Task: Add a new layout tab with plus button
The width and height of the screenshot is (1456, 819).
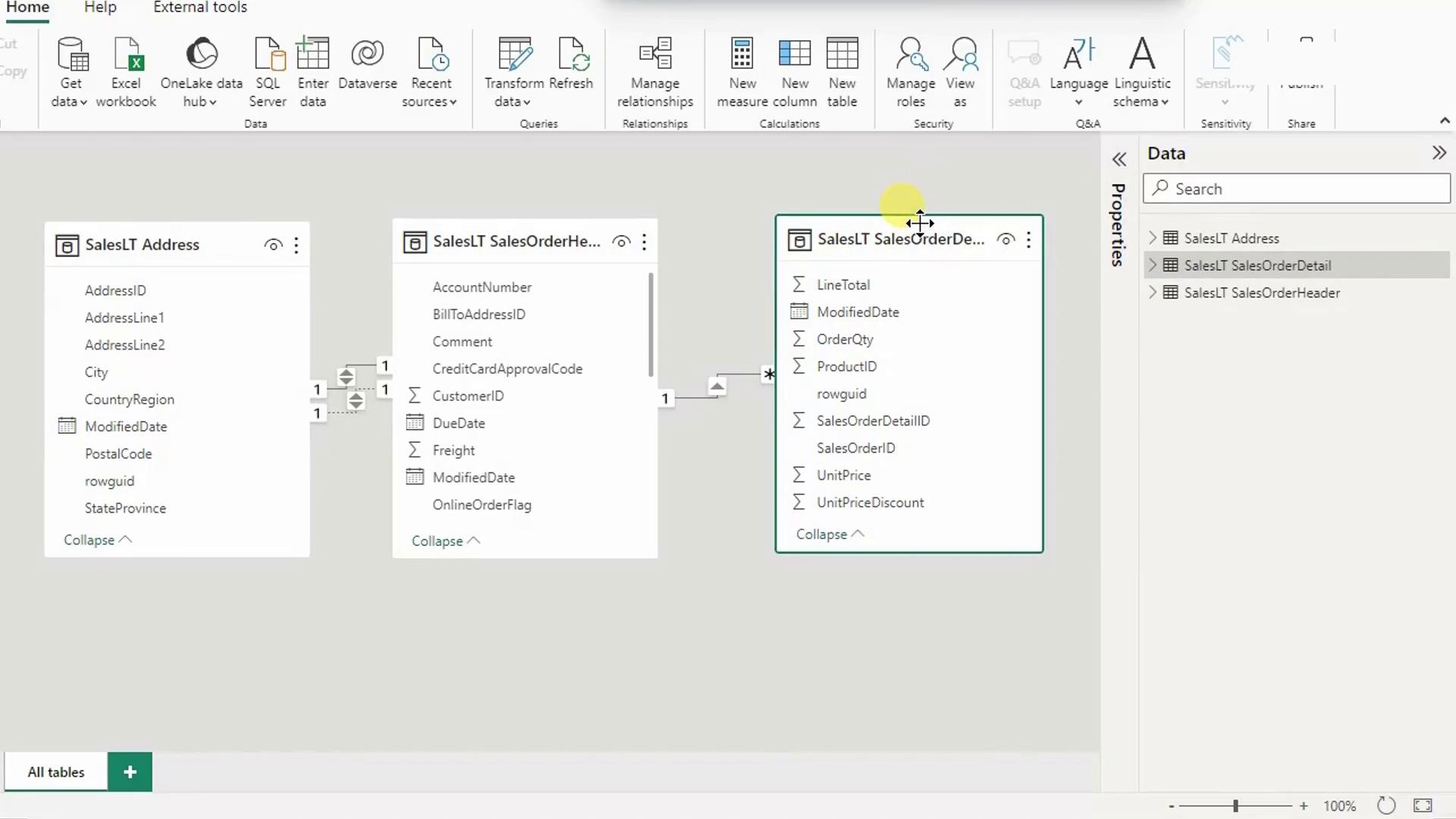Action: [x=130, y=772]
